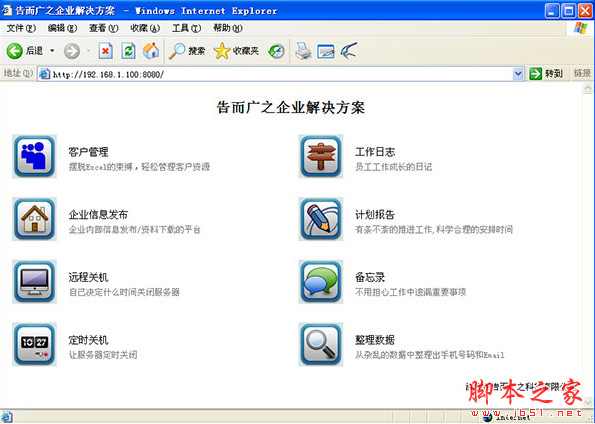Click description 摆脱Excel的束缚，轻松管理客户资源
This screenshot has width=595, height=424.
(139, 167)
